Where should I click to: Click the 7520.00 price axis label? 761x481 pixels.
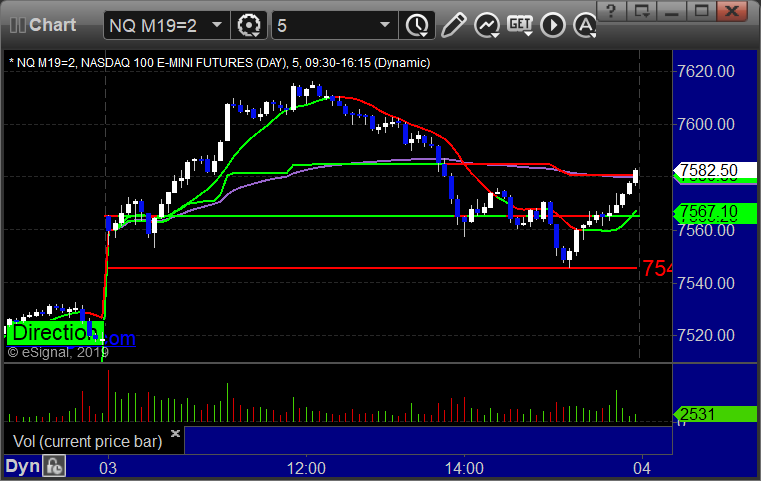706,335
